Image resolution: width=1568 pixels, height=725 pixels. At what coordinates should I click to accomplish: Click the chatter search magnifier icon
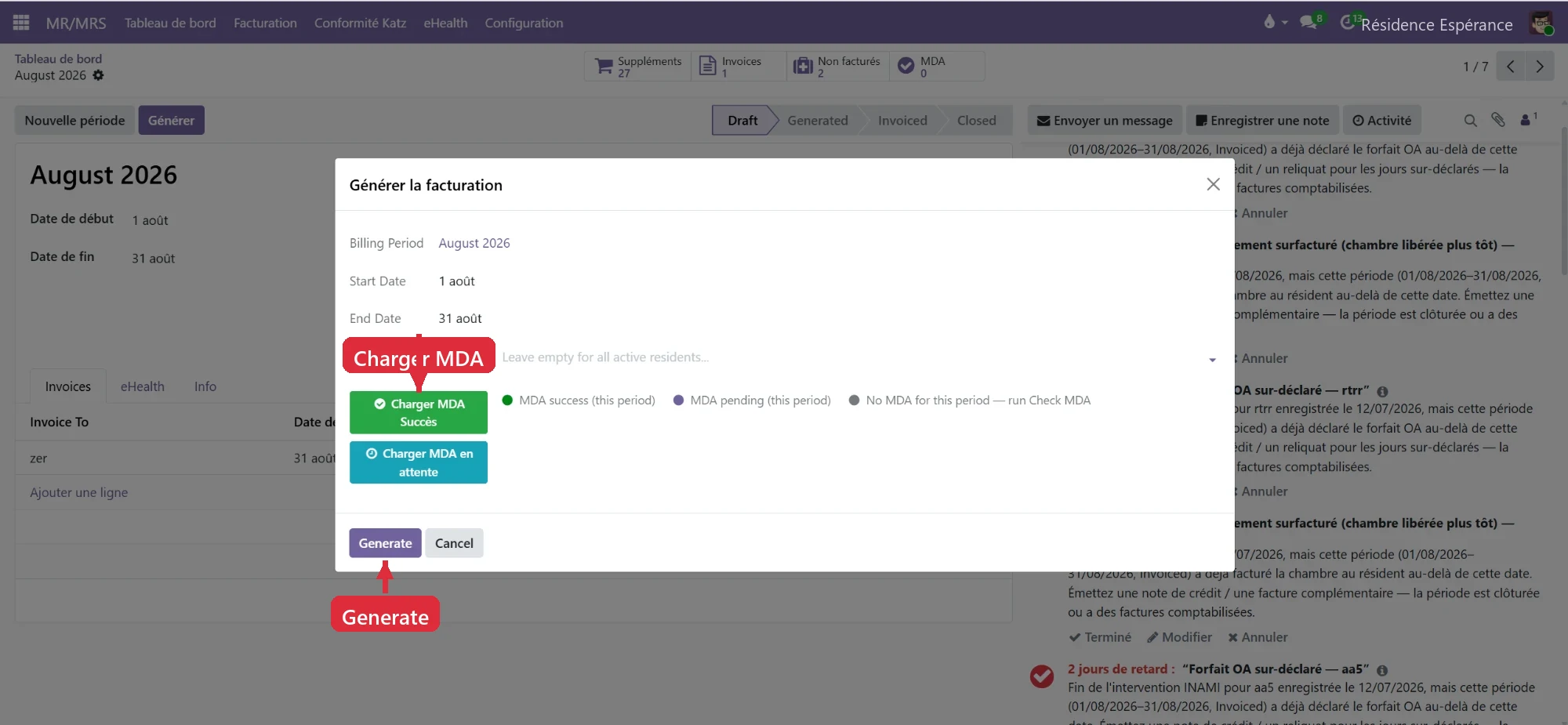coord(1470,121)
